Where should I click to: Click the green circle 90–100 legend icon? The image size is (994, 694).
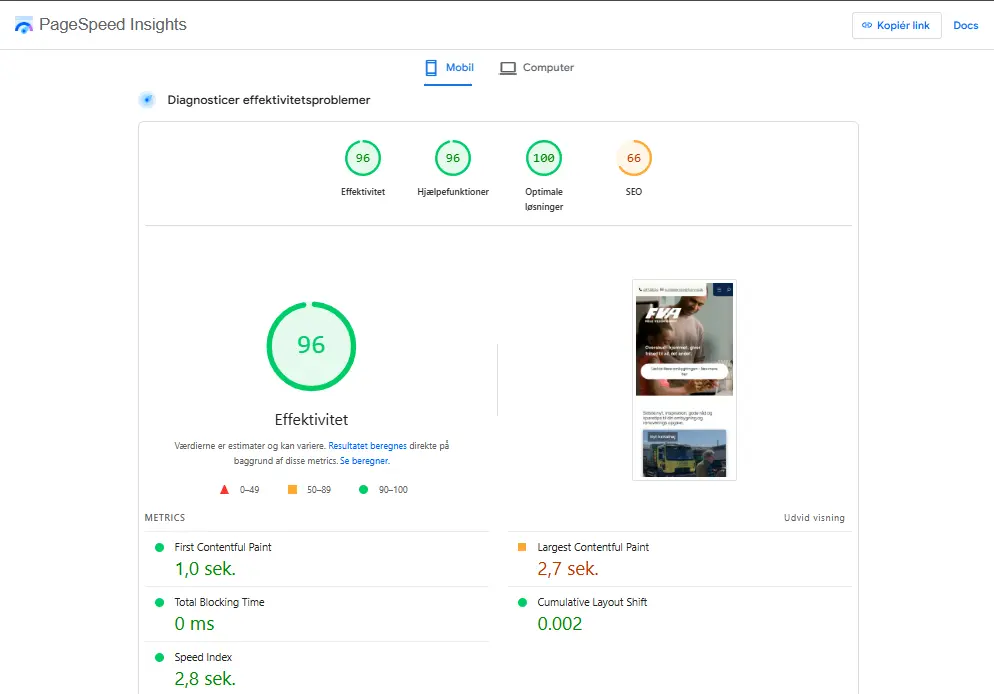click(363, 489)
